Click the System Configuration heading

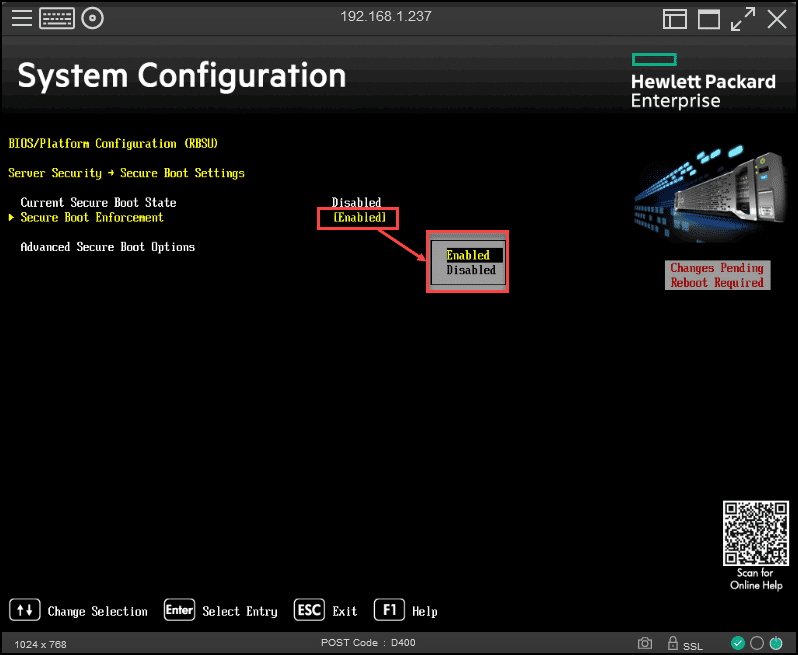(182, 76)
